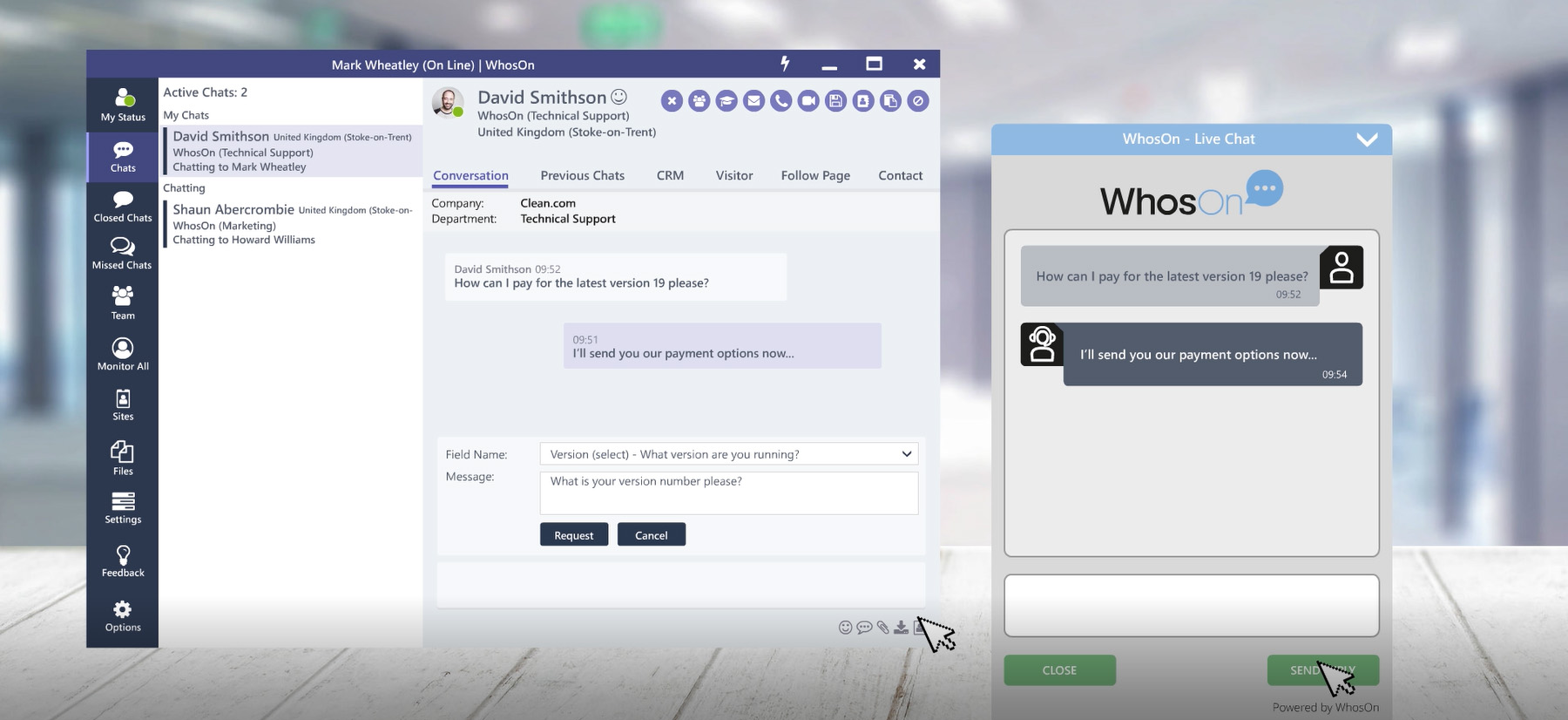Click the reply input box under Request form
The image size is (1568, 720).
[x=680, y=584]
